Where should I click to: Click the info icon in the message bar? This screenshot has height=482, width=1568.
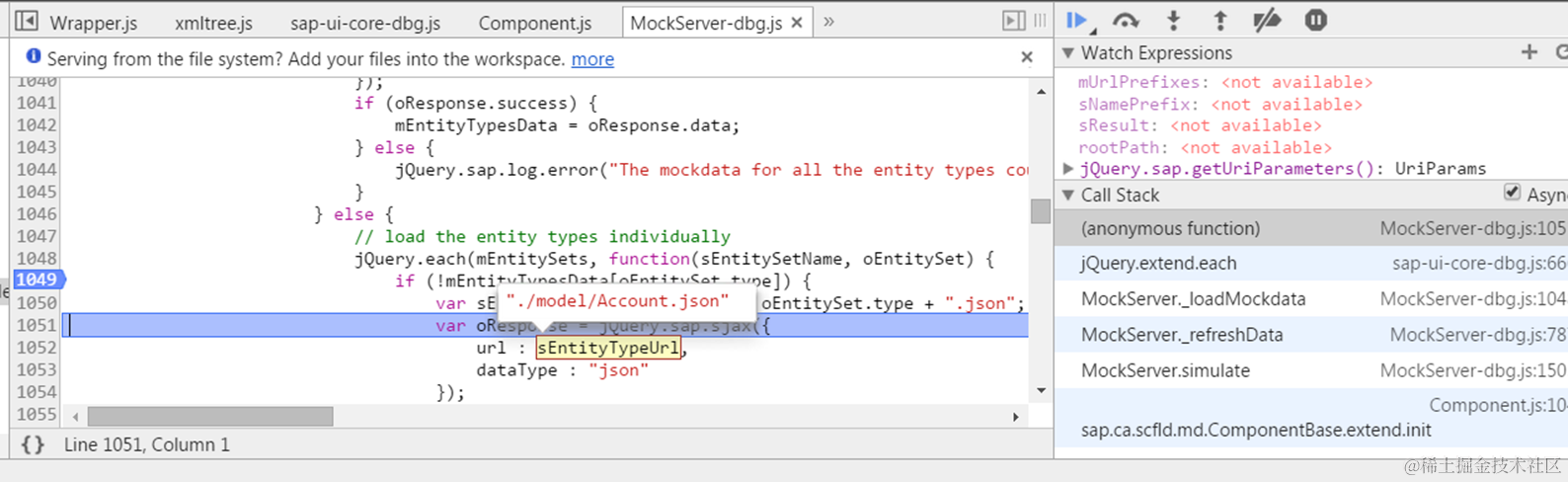click(33, 56)
